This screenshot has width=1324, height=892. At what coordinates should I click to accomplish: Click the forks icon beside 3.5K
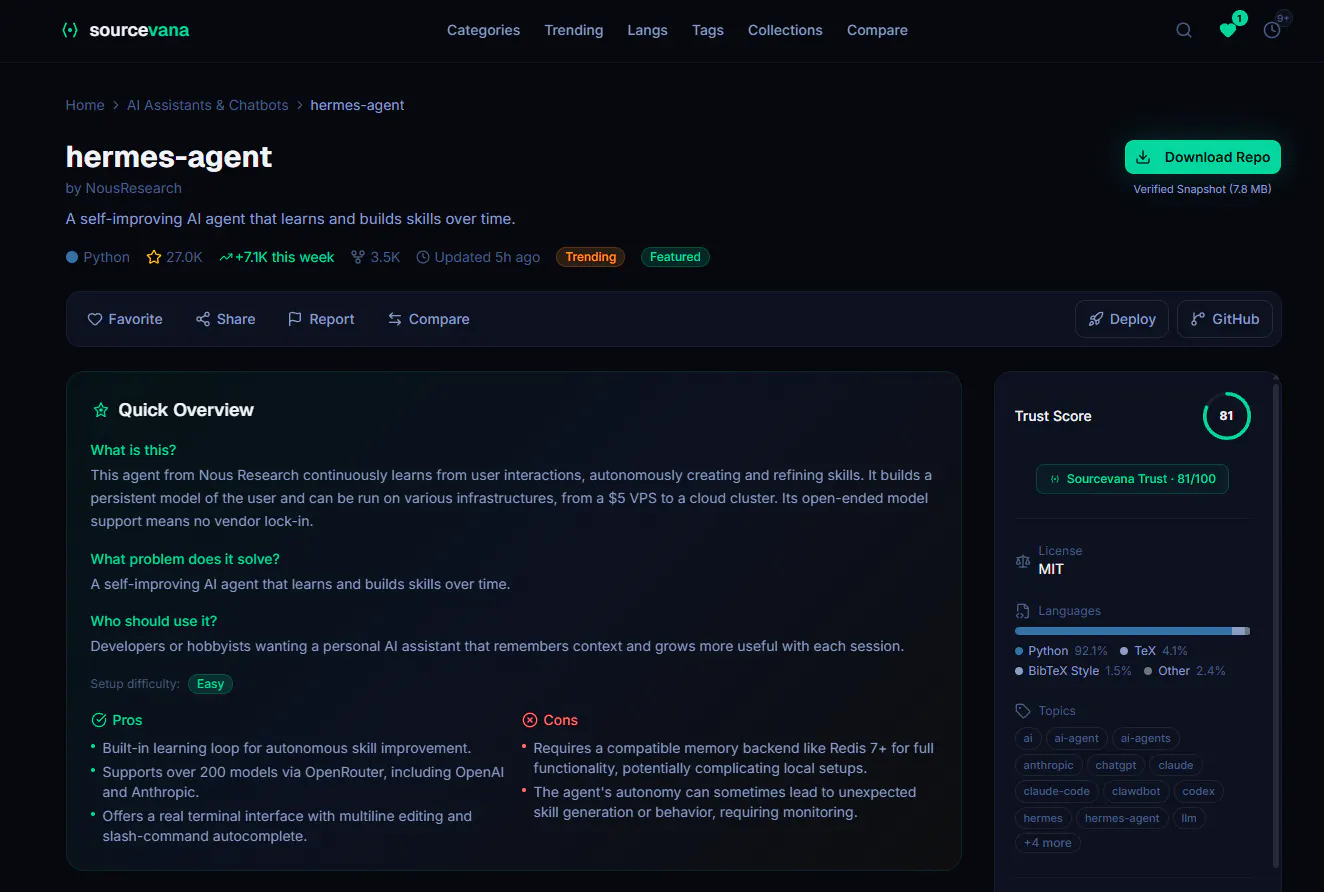click(x=358, y=257)
